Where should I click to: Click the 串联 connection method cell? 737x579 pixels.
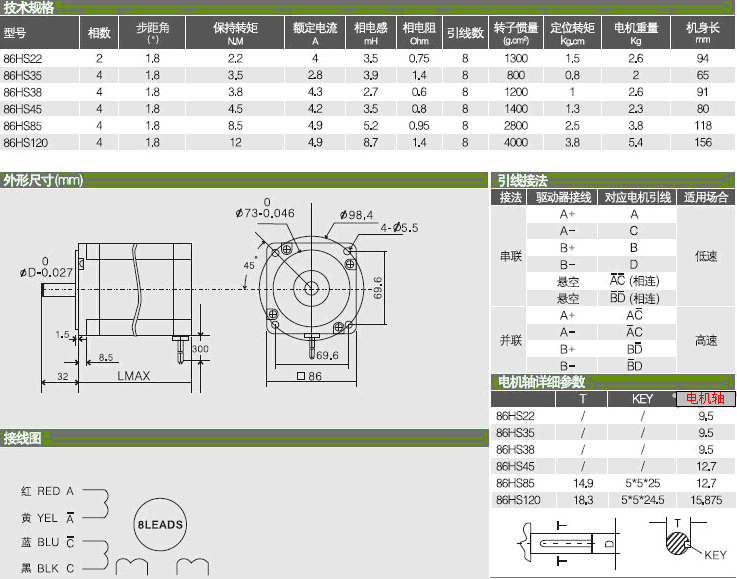coord(510,256)
